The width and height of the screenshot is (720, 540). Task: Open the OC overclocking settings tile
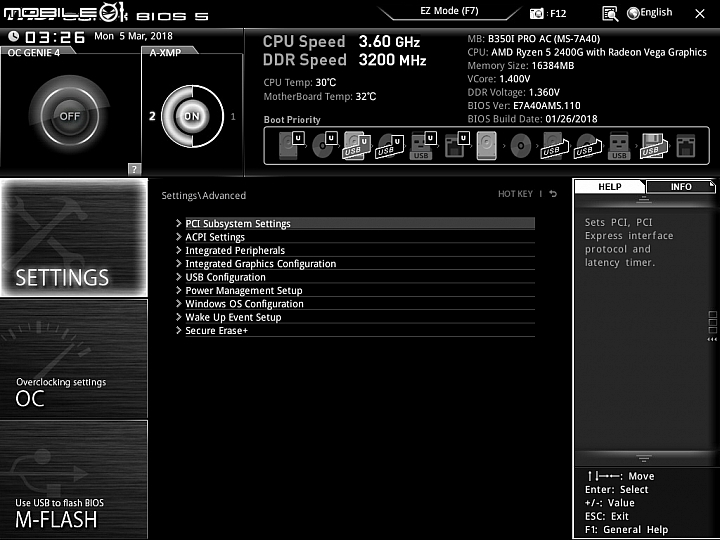[74, 359]
